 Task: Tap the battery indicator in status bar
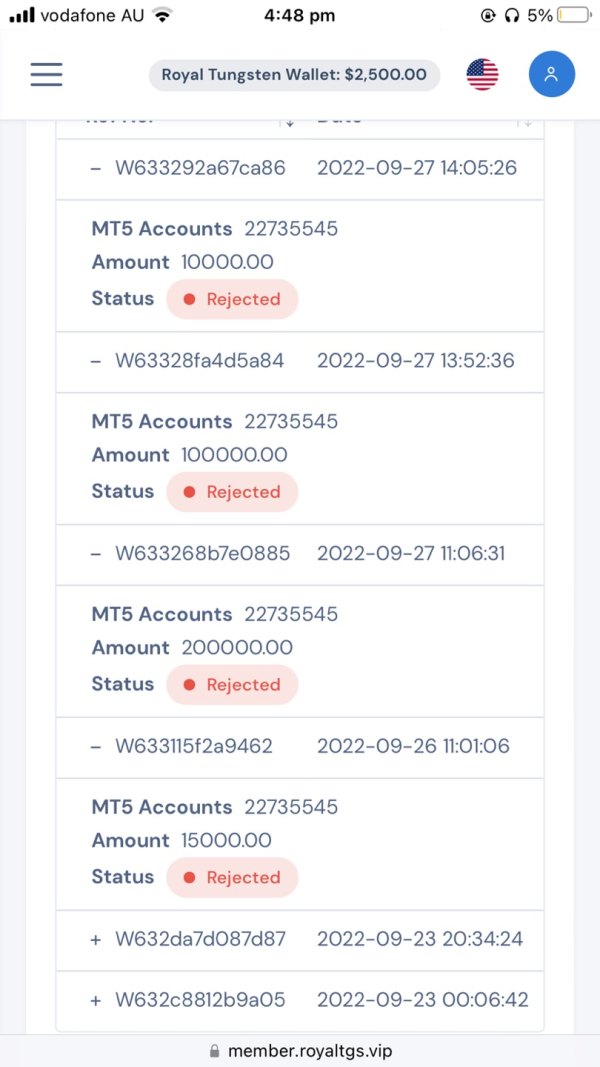(x=574, y=15)
